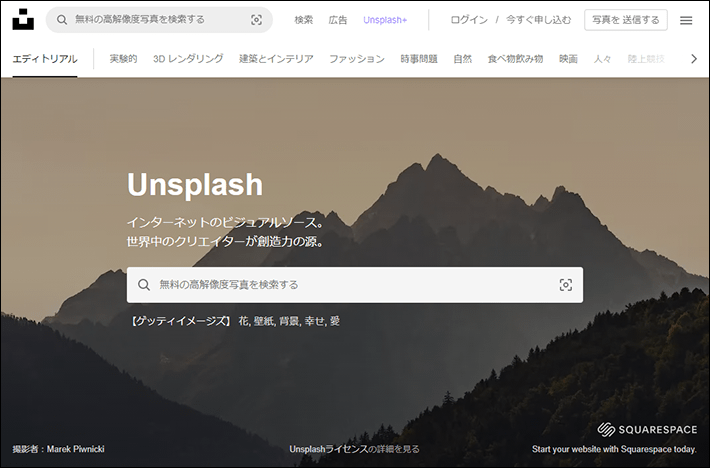Click the 壁紙 suggested search term
The image size is (710, 468).
264,321
